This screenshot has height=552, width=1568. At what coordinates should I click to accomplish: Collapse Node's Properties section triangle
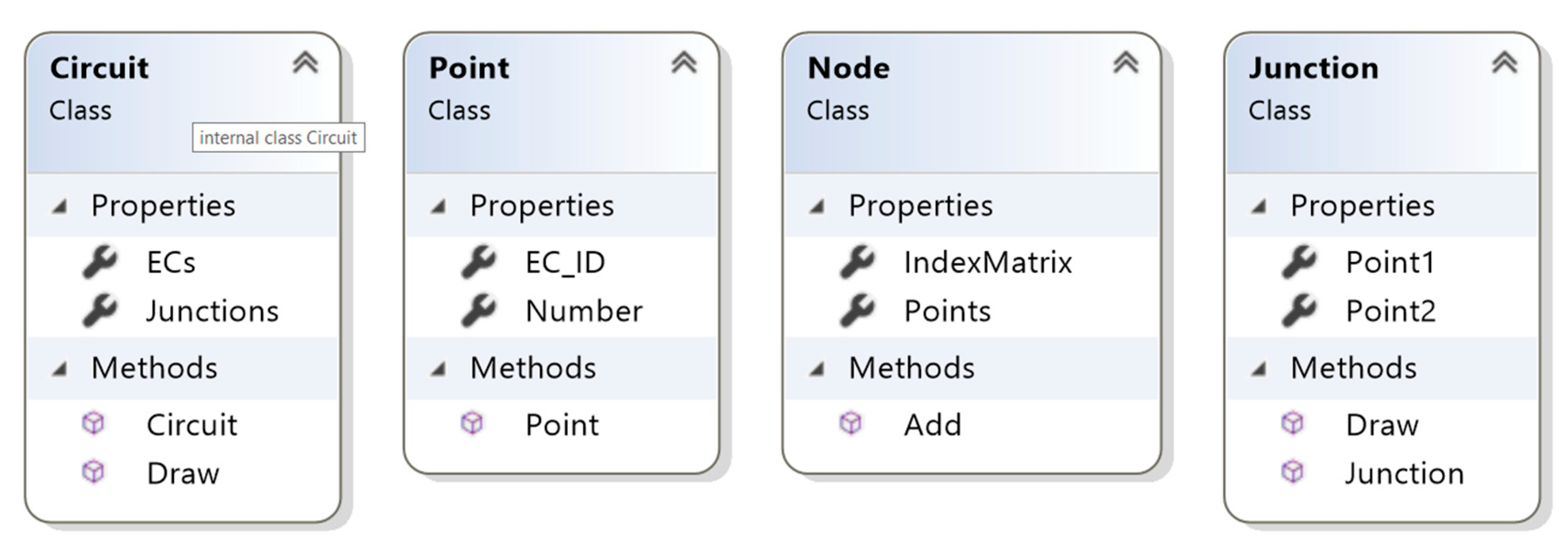[x=817, y=207]
